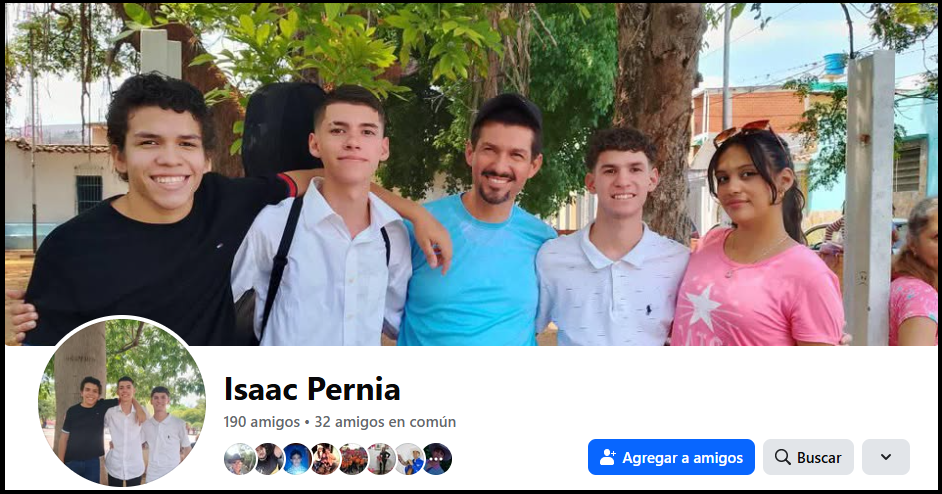Open avatar of person standing in black outfit
Viewport: 942px width, 494px height.
(x=381, y=459)
